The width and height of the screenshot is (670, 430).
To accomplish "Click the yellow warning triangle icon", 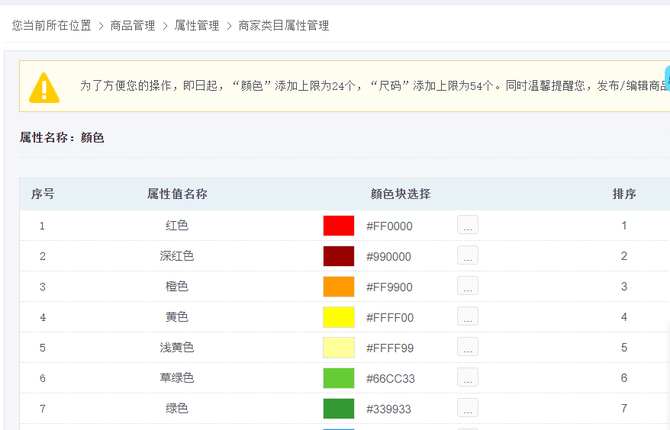I will [x=44, y=88].
